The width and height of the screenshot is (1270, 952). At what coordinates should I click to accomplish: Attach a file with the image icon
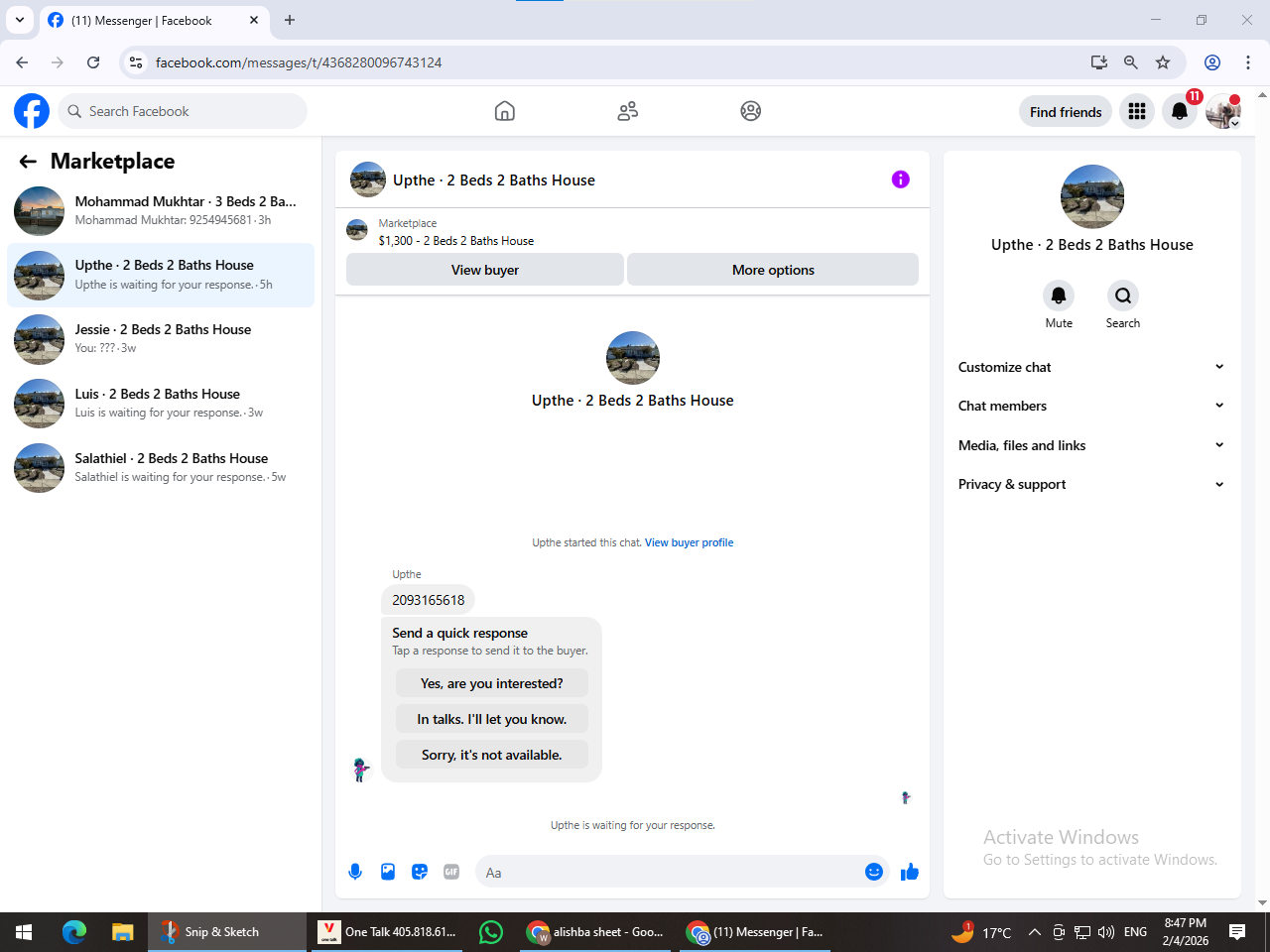(x=388, y=872)
